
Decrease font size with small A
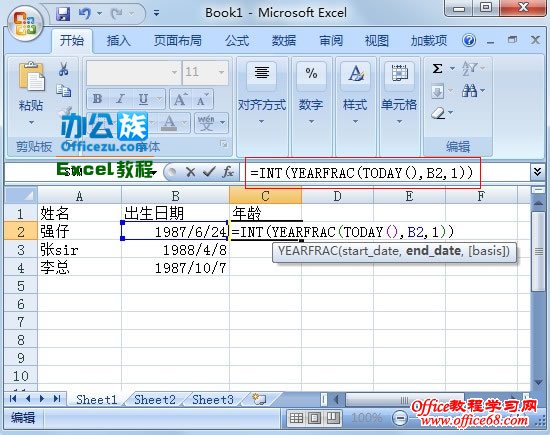pyautogui.click(x=202, y=99)
